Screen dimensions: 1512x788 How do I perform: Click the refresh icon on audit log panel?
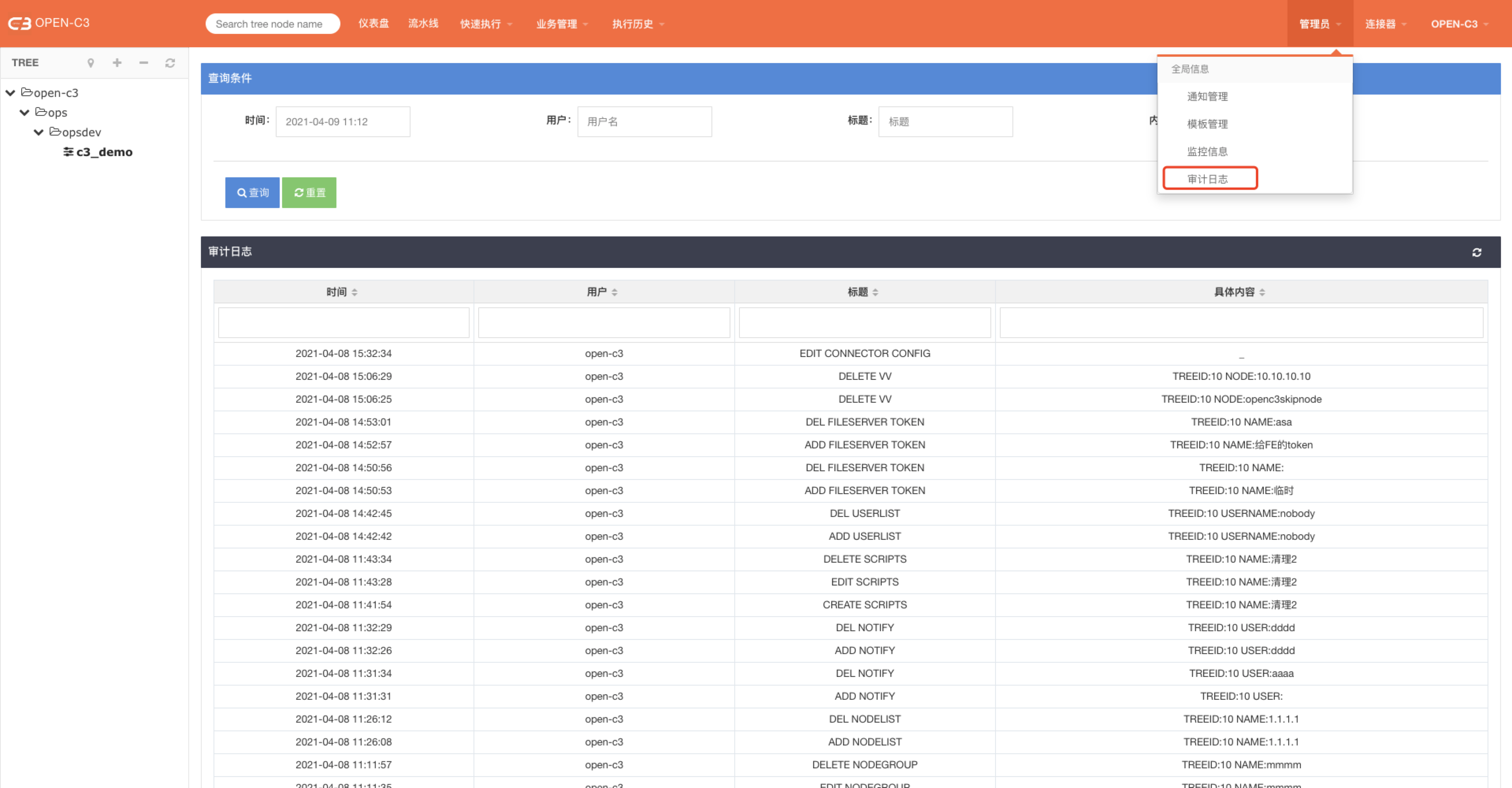point(1477,253)
